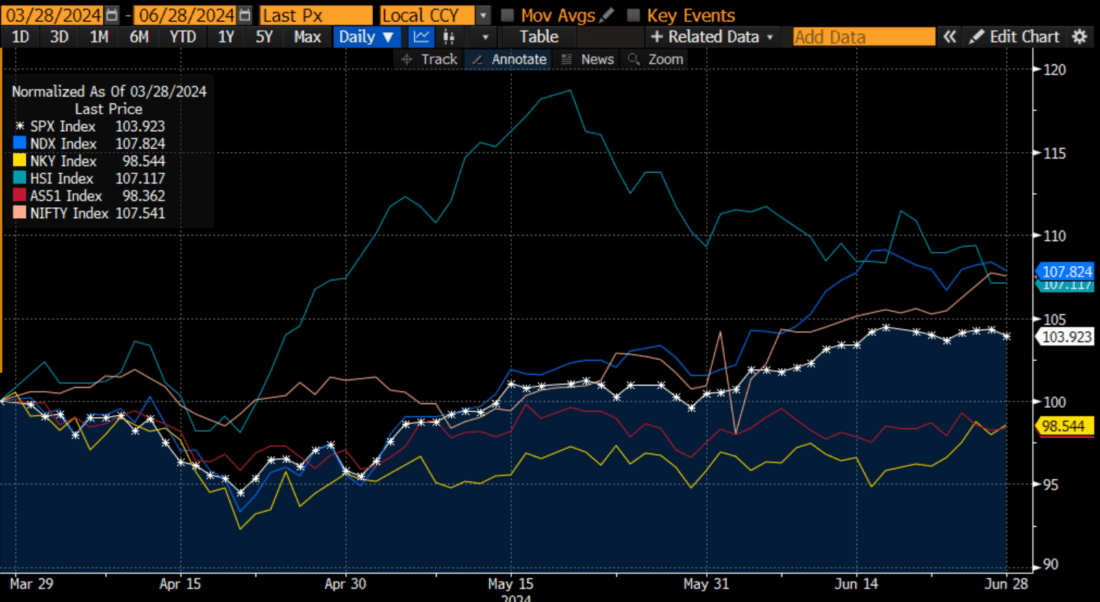Switch to the YTD period tab
The height and width of the screenshot is (602, 1100).
(181, 36)
